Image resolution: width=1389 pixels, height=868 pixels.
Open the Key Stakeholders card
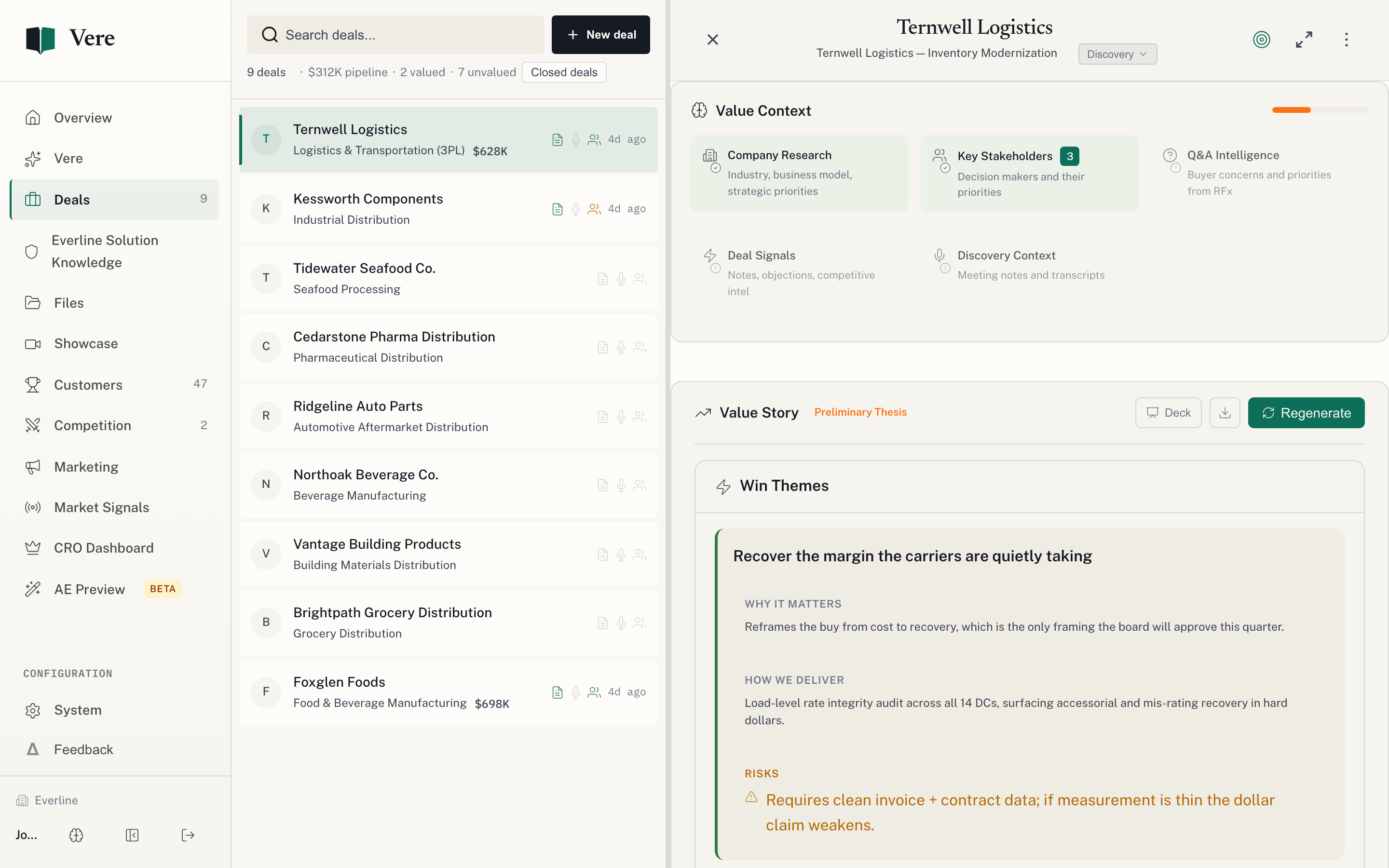point(1029,174)
